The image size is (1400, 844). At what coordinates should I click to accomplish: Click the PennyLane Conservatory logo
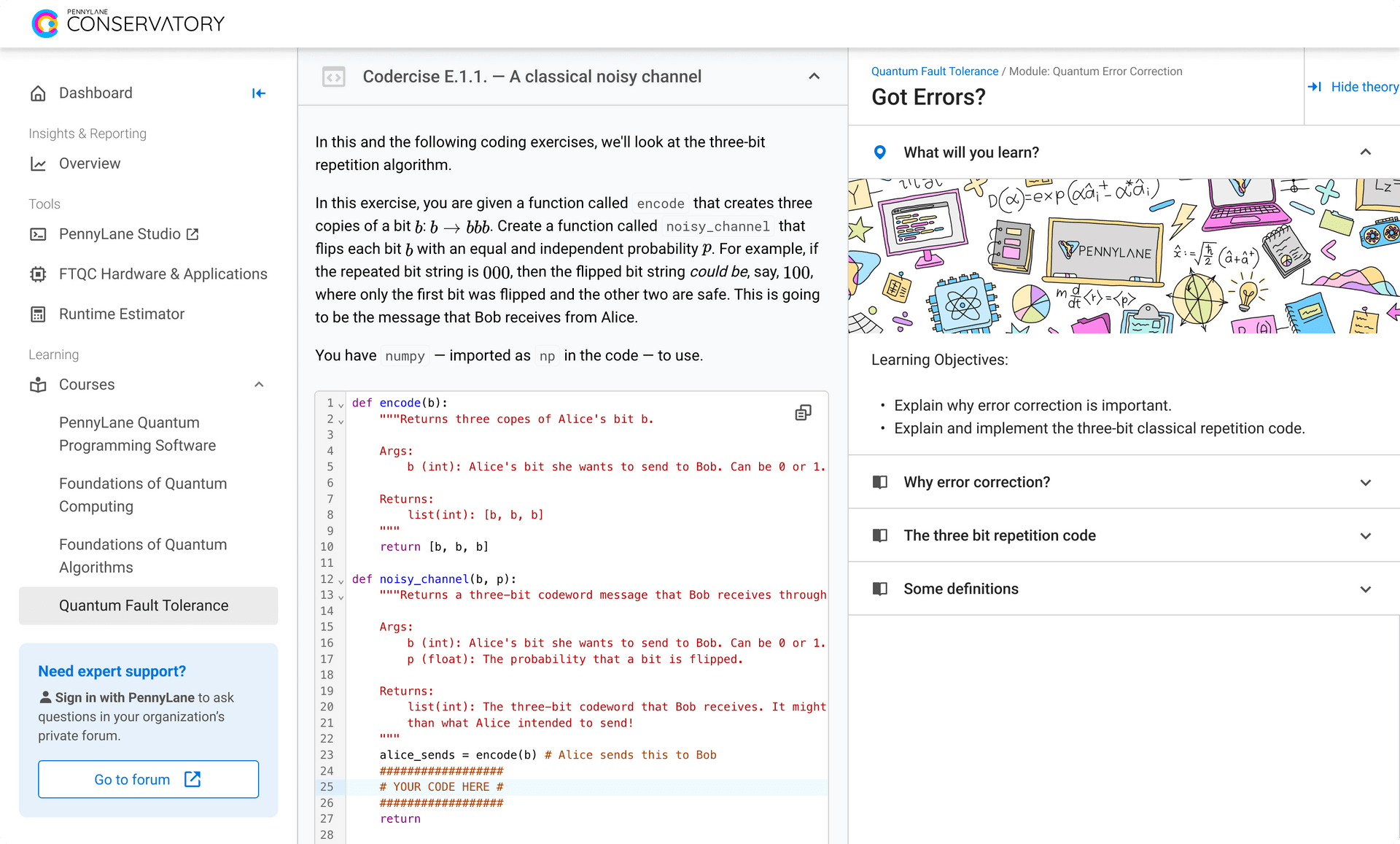click(128, 23)
